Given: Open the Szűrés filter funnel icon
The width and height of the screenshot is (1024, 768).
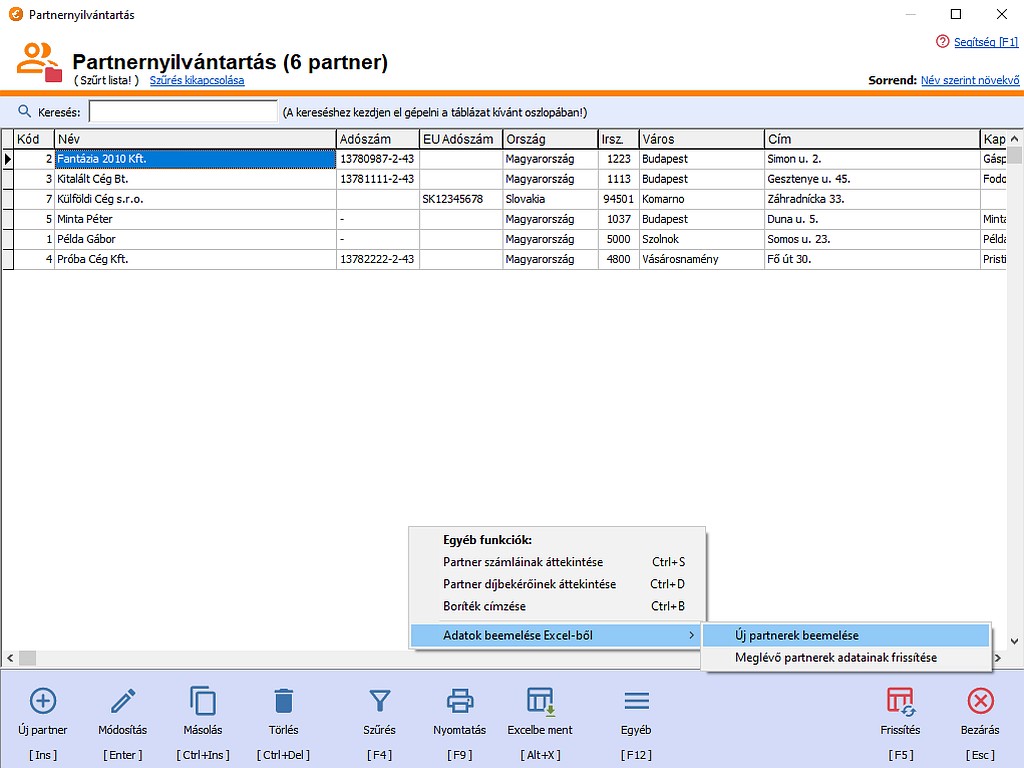Looking at the screenshot, I should pyautogui.click(x=379, y=701).
